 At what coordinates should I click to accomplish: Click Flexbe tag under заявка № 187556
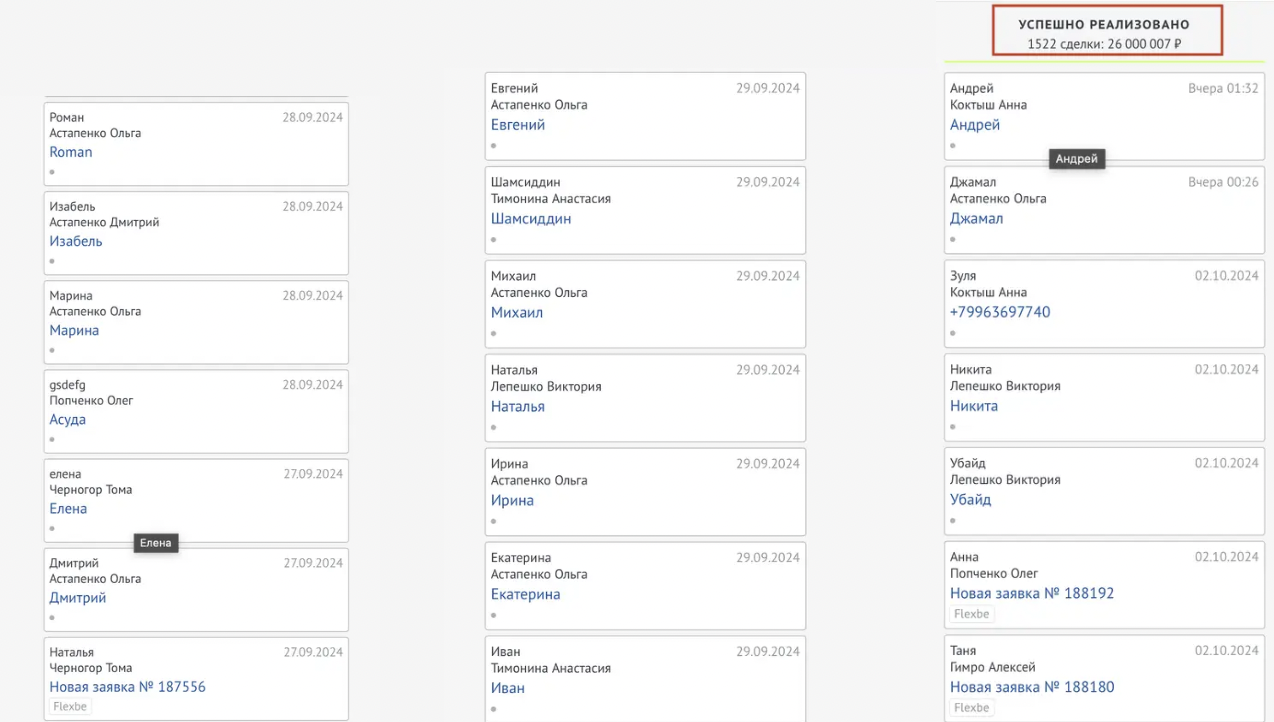71,706
